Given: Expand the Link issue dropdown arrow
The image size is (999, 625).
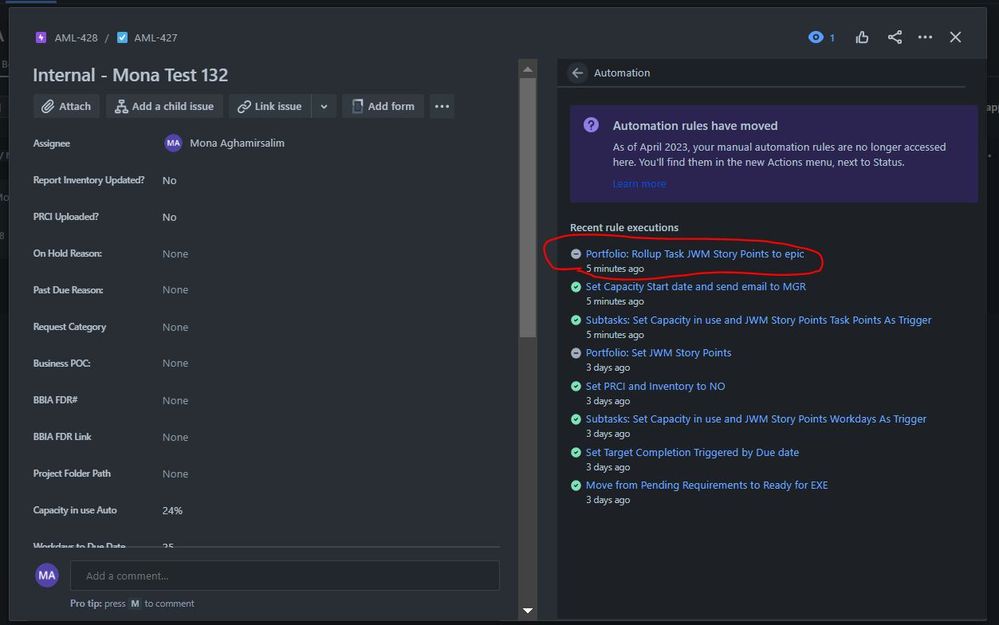Looking at the screenshot, I should (x=324, y=106).
